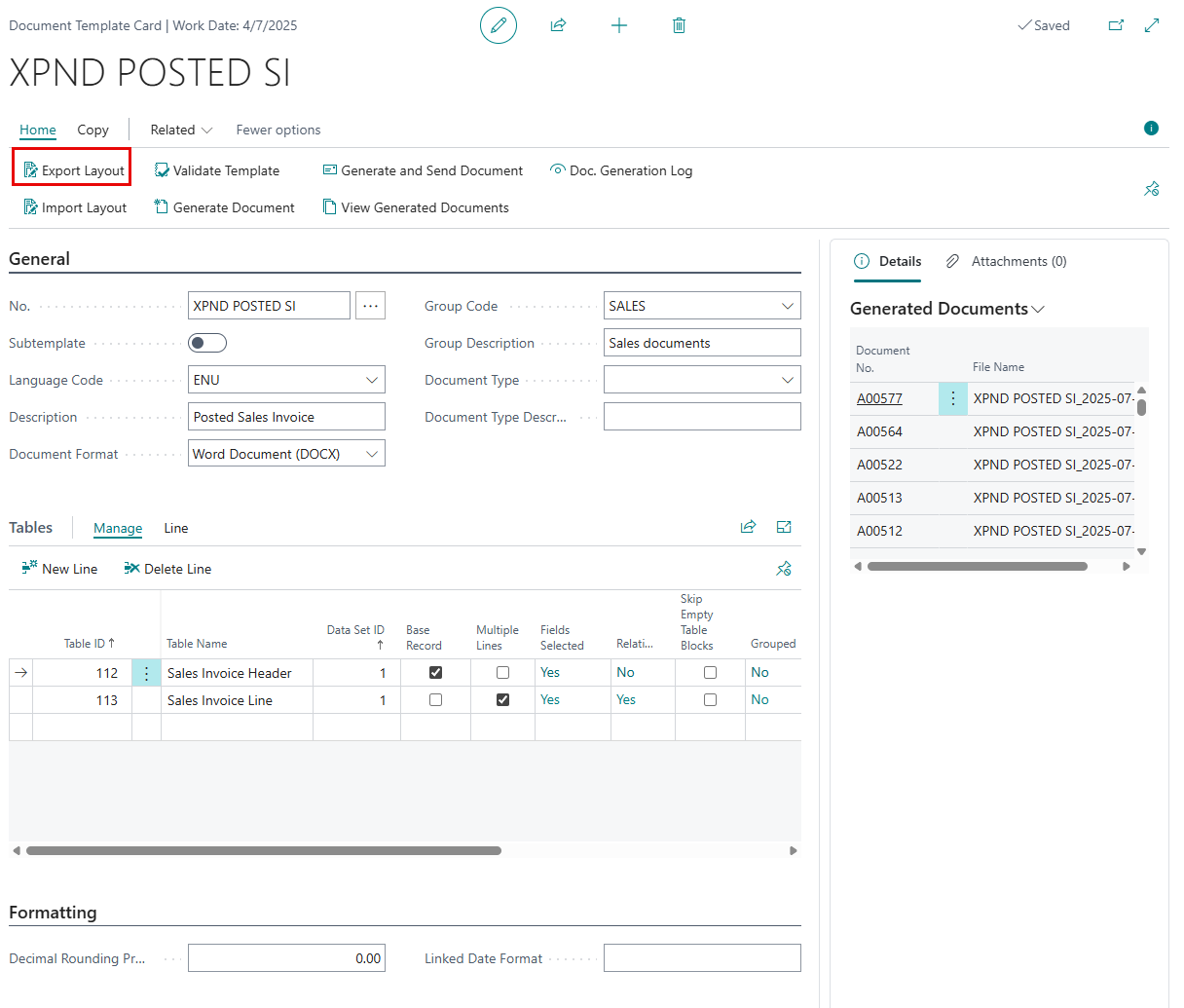The width and height of the screenshot is (1184, 1008).
Task: Click Validate Template button
Action: coord(217,170)
